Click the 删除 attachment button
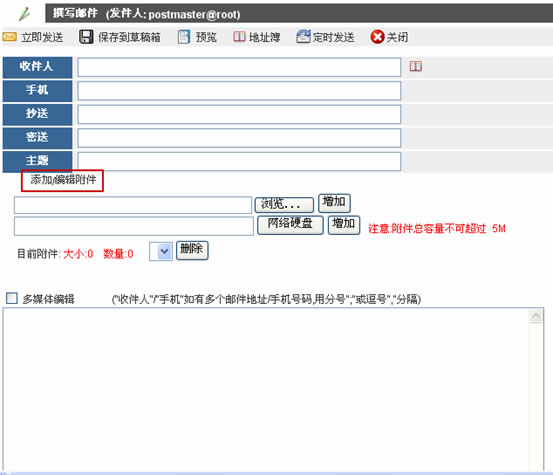This screenshot has width=553, height=475. click(192, 250)
